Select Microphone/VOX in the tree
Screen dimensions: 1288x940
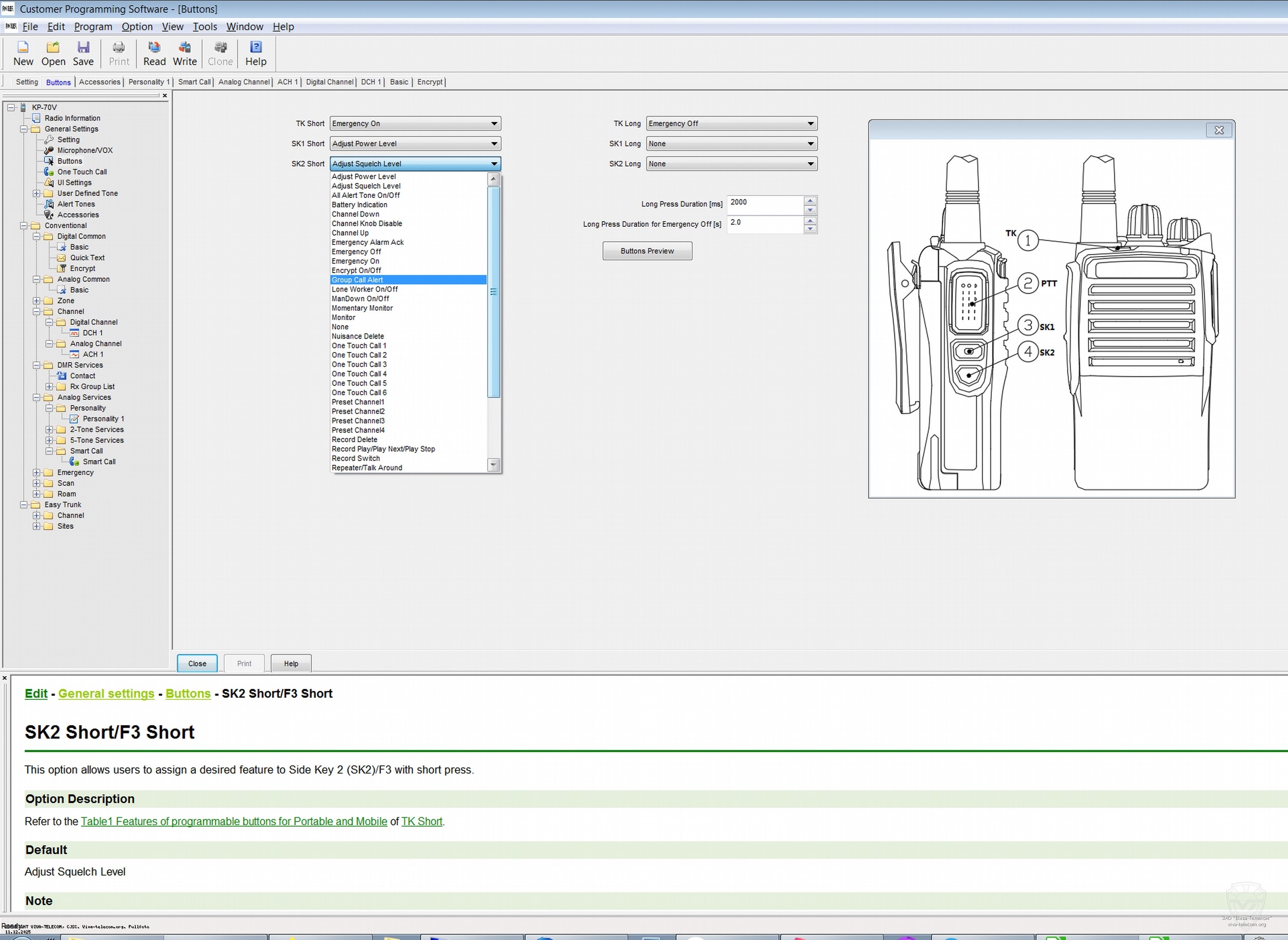point(85,150)
